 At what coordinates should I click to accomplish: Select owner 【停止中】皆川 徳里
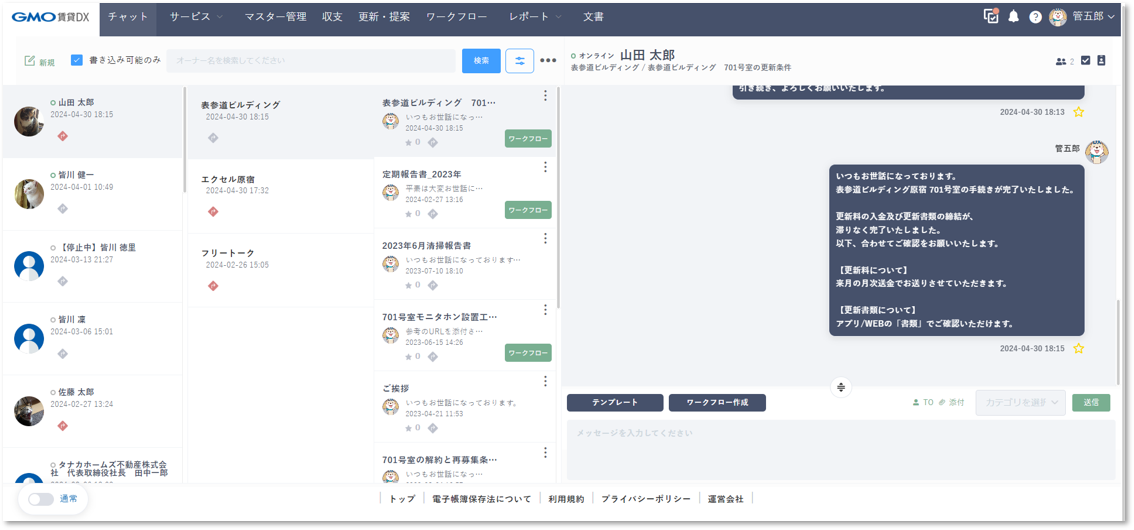click(92, 266)
